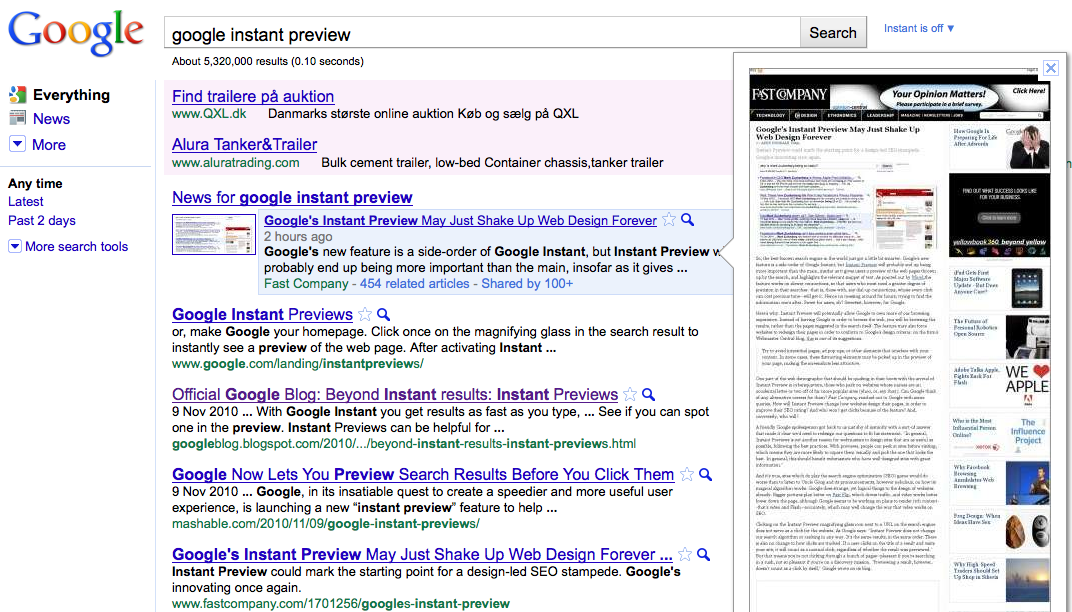The width and height of the screenshot is (1072, 612).
Task: Click www.google.com/landing/instantpreviews/ URL
Action: (297, 364)
